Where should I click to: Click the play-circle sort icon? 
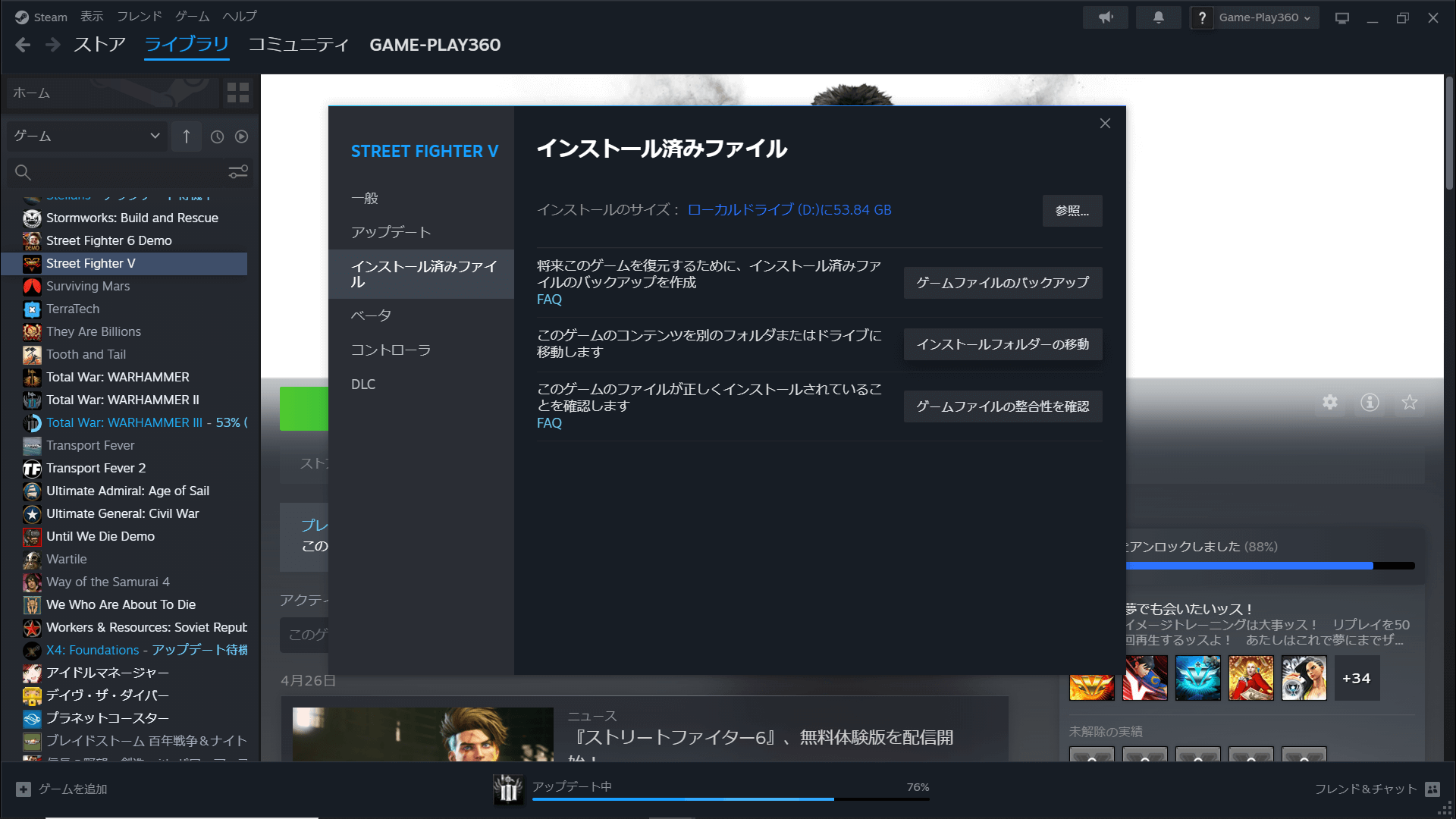click(x=241, y=136)
